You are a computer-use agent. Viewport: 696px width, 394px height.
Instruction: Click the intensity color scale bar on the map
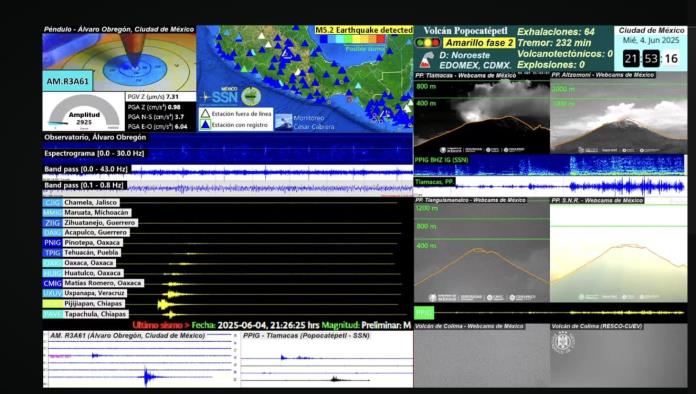352,39
